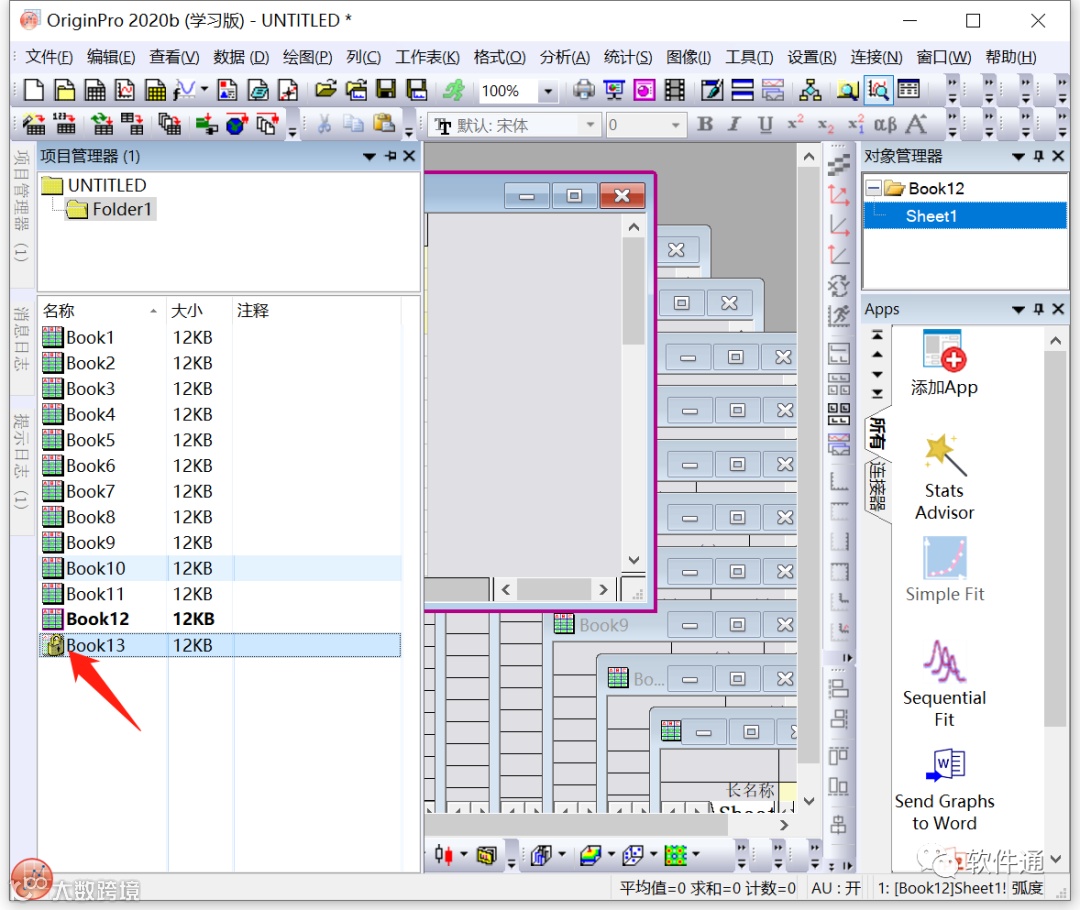Toggle pin on Project Manager panel
Viewport: 1080px width, 910px height.
(391, 156)
